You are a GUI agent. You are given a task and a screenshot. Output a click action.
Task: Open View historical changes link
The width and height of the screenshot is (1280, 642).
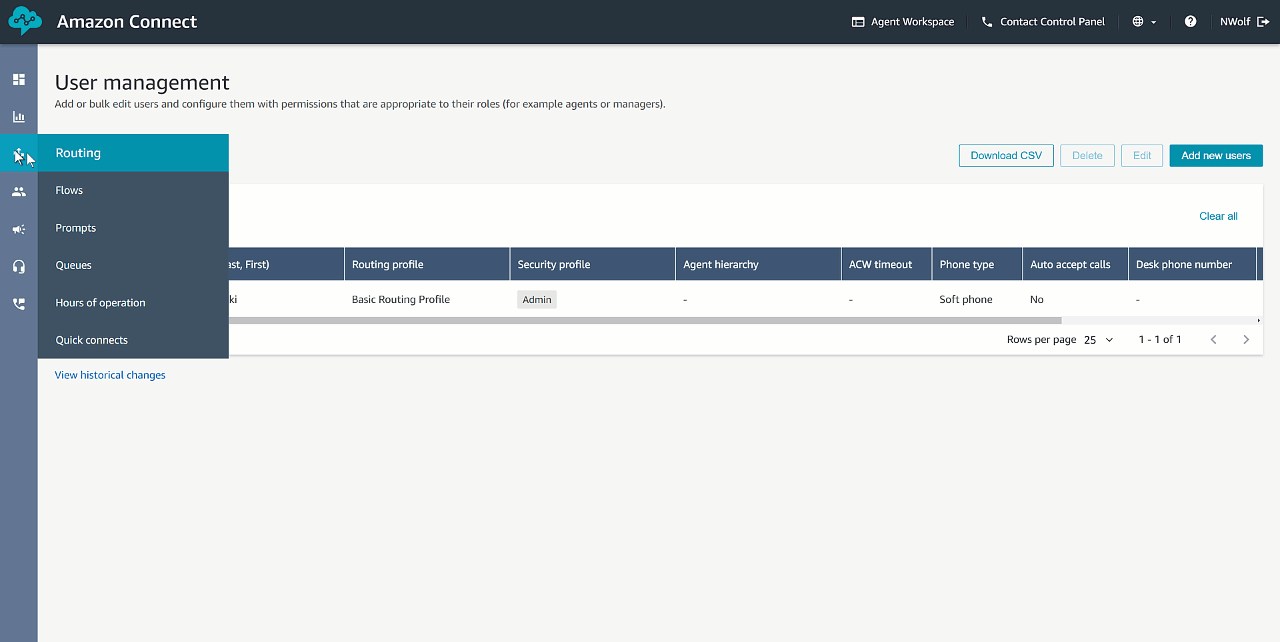[110, 375]
